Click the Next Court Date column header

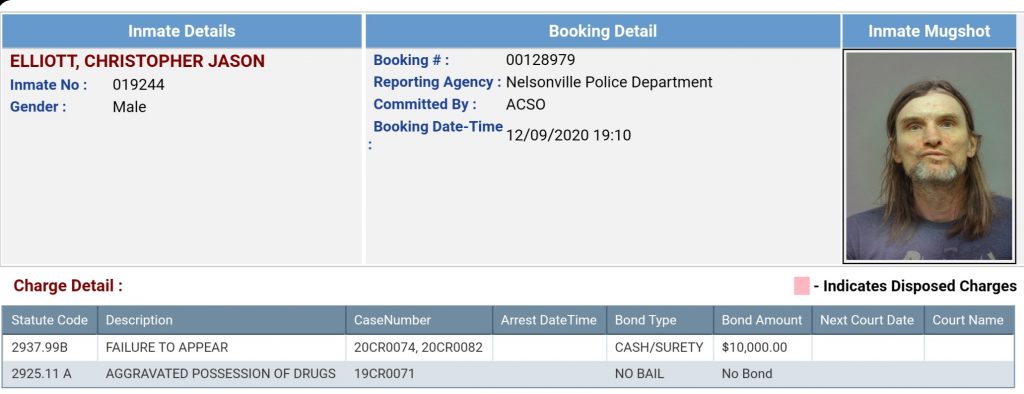867,320
